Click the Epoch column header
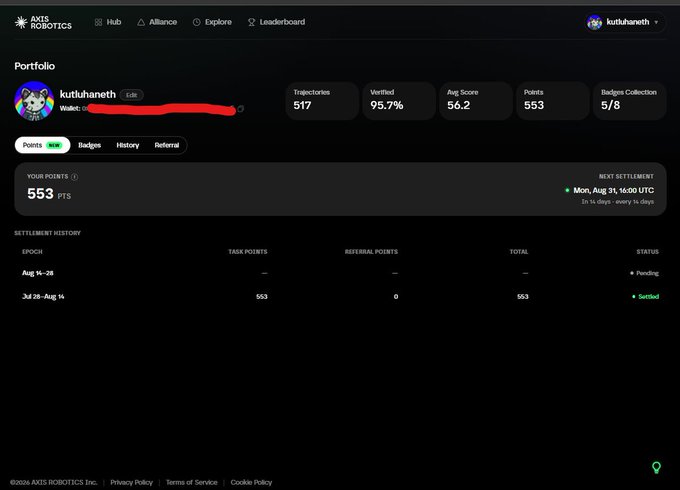Screen dimensions: 680x490 coord(33,252)
